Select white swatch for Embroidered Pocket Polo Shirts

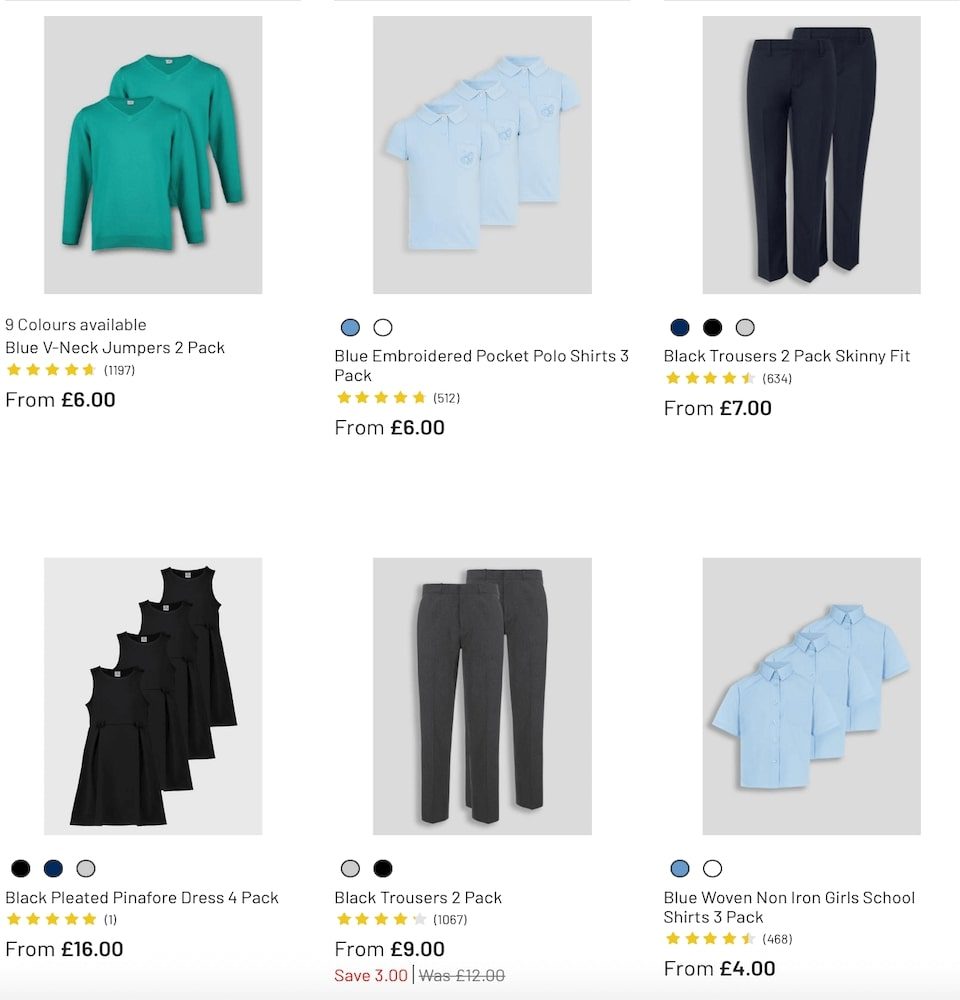coord(383,328)
